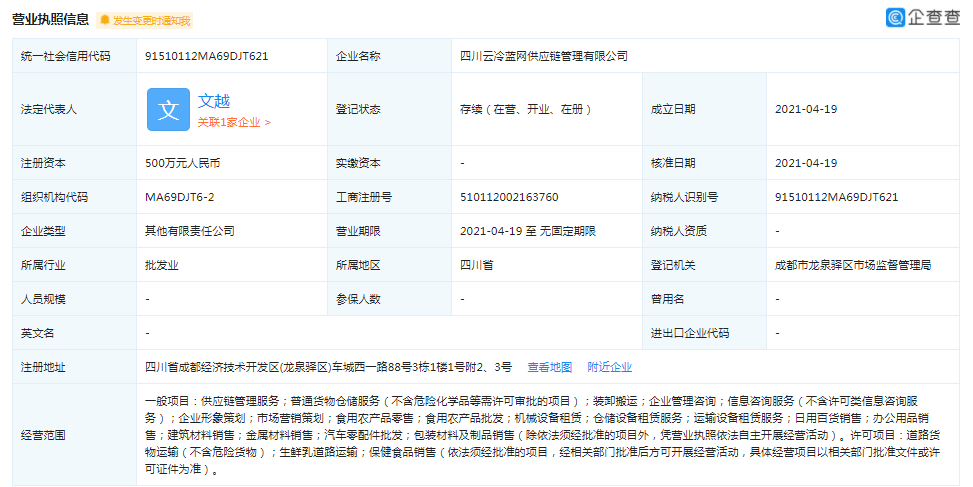Click the 企查查 logo
Screen dimensions: 973x487
click(x=923, y=17)
